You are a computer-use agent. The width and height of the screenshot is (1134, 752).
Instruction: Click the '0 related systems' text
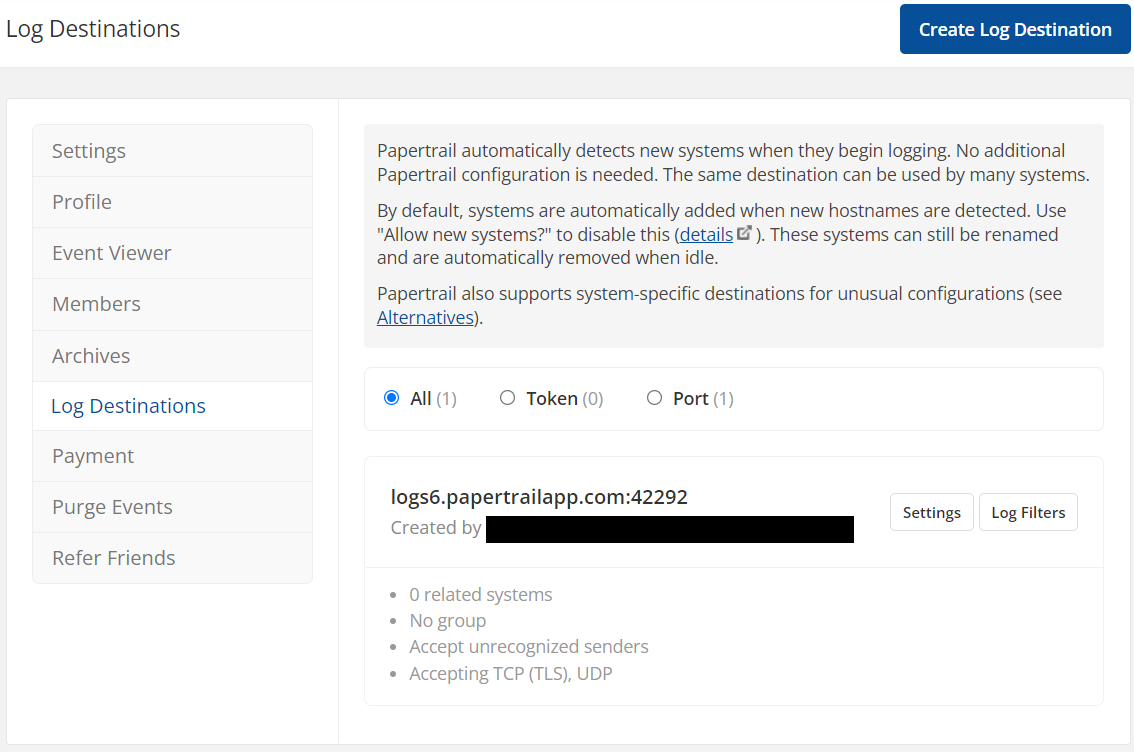tap(480, 594)
